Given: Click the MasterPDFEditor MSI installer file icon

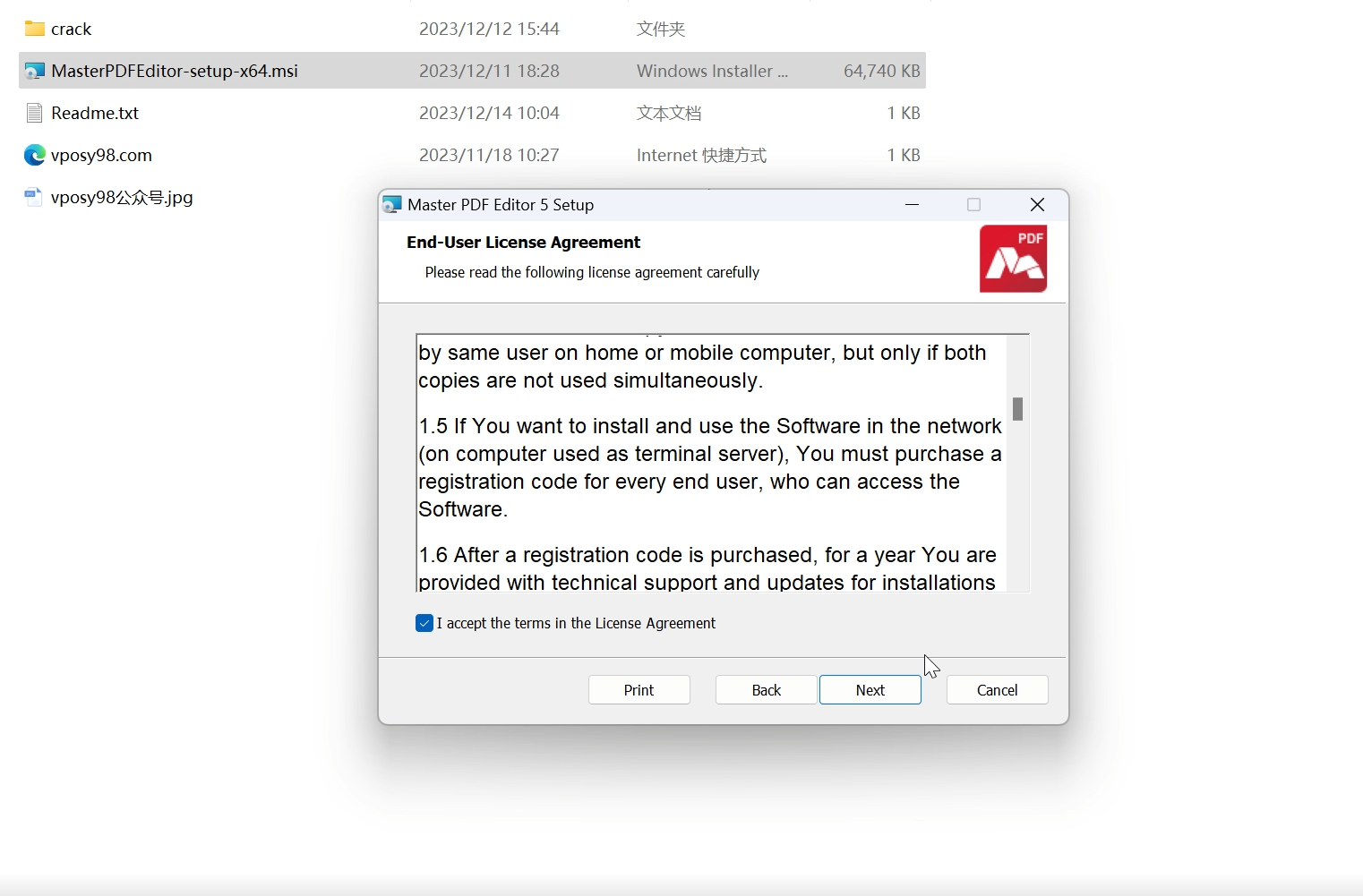Looking at the screenshot, I should coord(34,71).
